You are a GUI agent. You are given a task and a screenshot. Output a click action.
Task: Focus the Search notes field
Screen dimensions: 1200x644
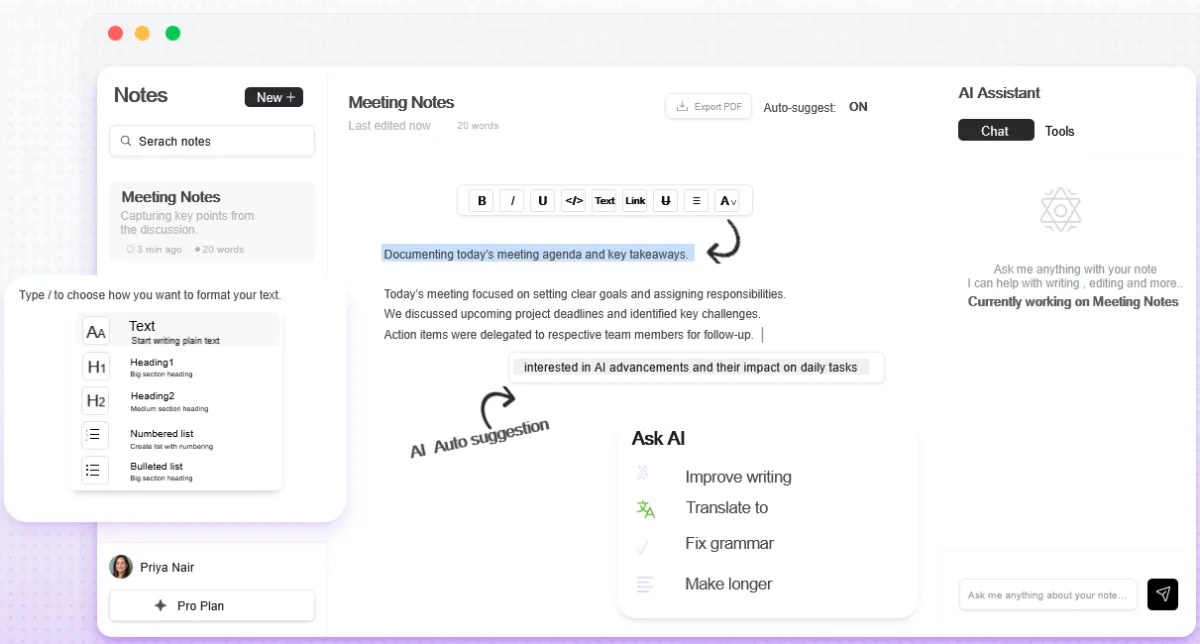tap(212, 141)
